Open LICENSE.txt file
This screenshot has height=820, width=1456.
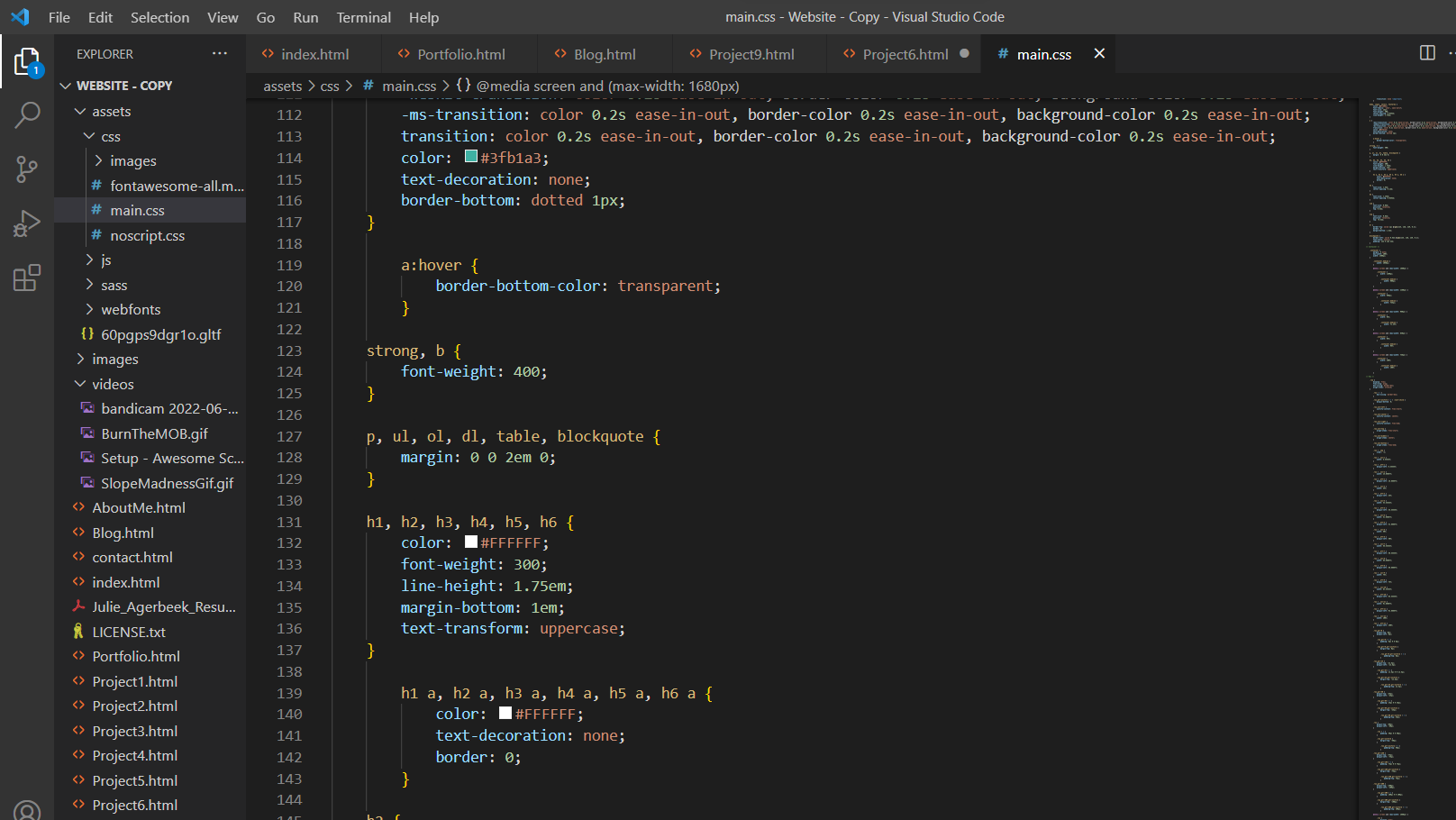click(150, 632)
